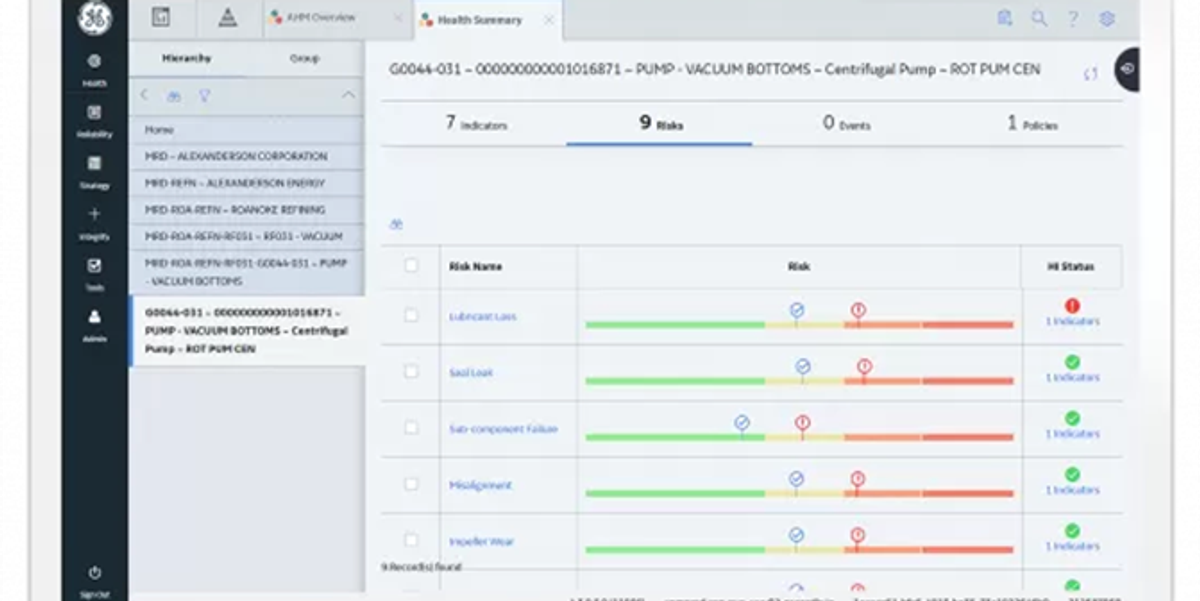This screenshot has height=601, width=1200.
Task: Open the Admin section icon
Action: [94, 315]
